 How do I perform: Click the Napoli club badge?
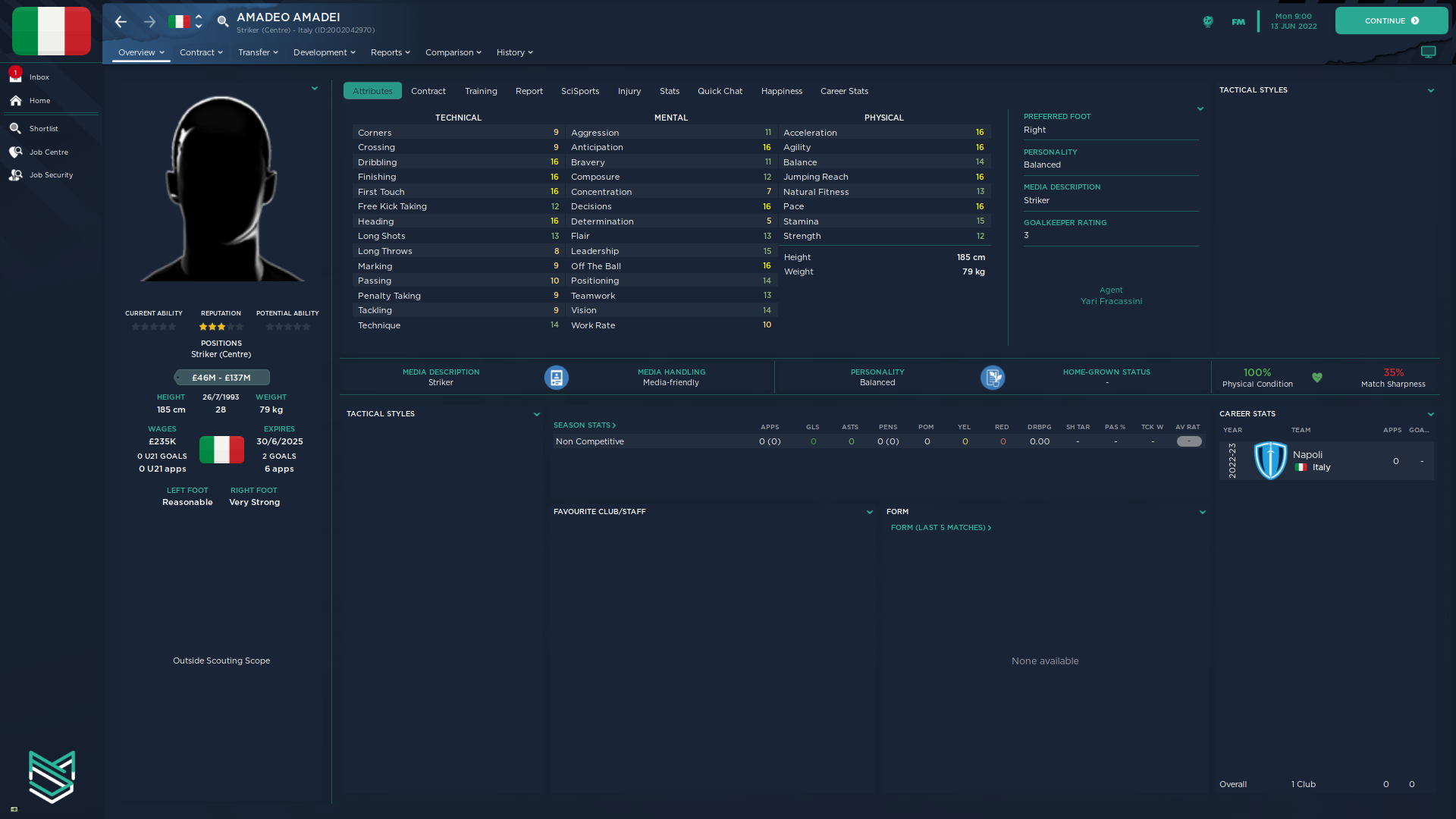click(1269, 460)
